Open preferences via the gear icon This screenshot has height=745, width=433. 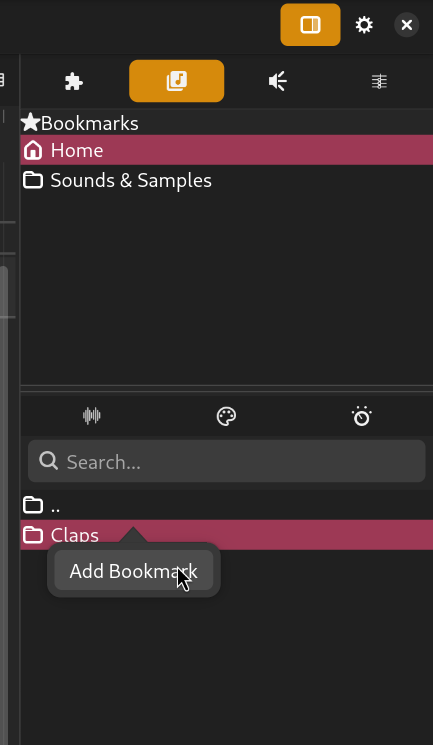tap(364, 25)
